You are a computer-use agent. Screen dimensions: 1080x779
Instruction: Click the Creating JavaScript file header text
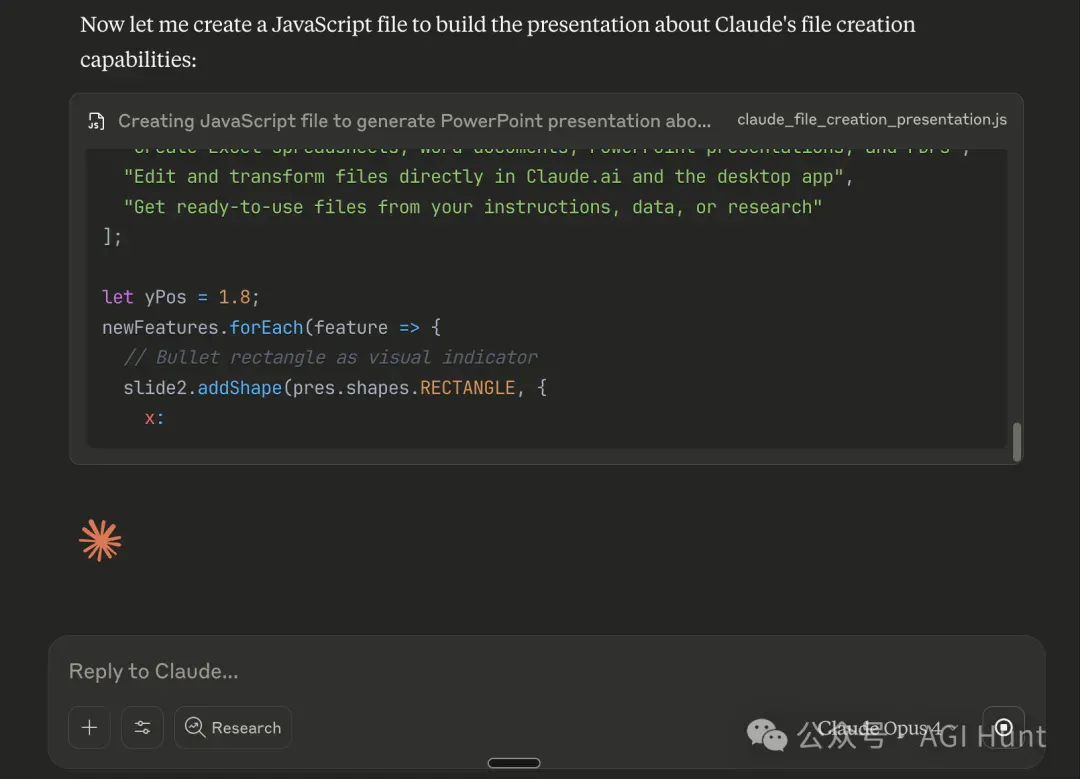(414, 121)
